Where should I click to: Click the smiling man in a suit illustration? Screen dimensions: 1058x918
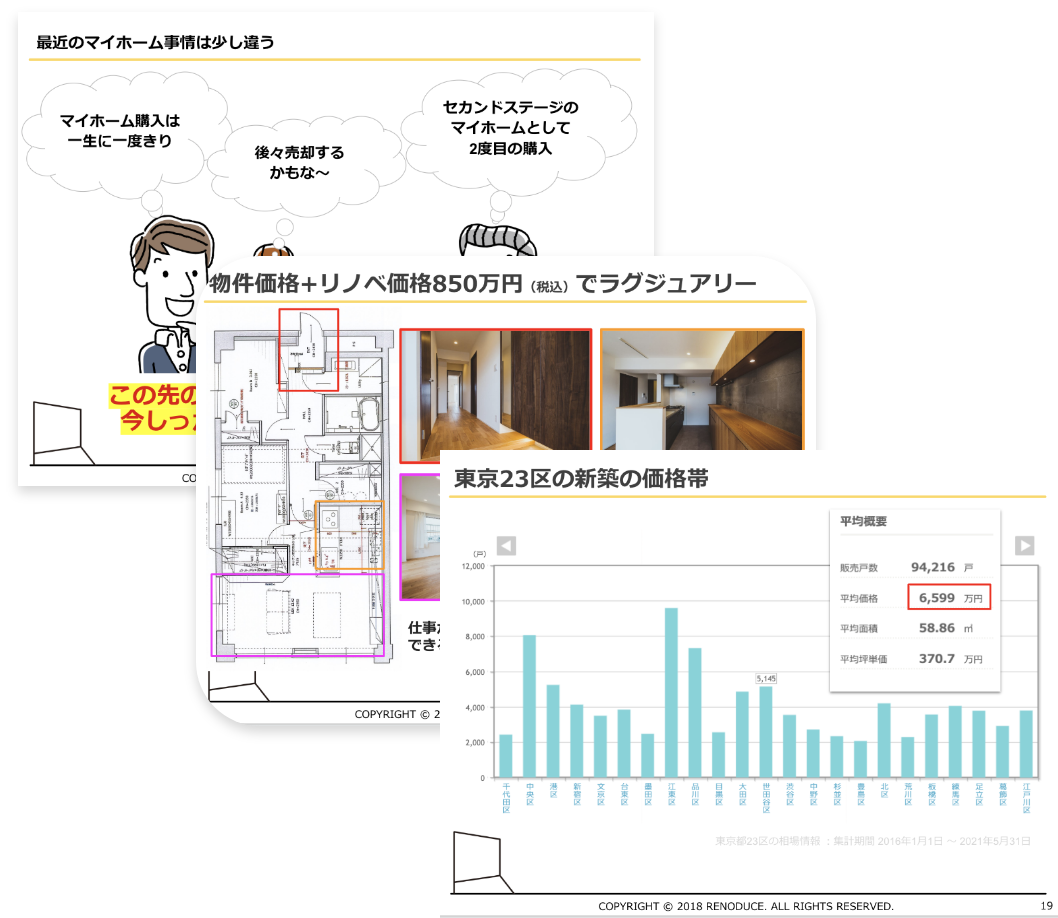pyautogui.click(x=165, y=300)
